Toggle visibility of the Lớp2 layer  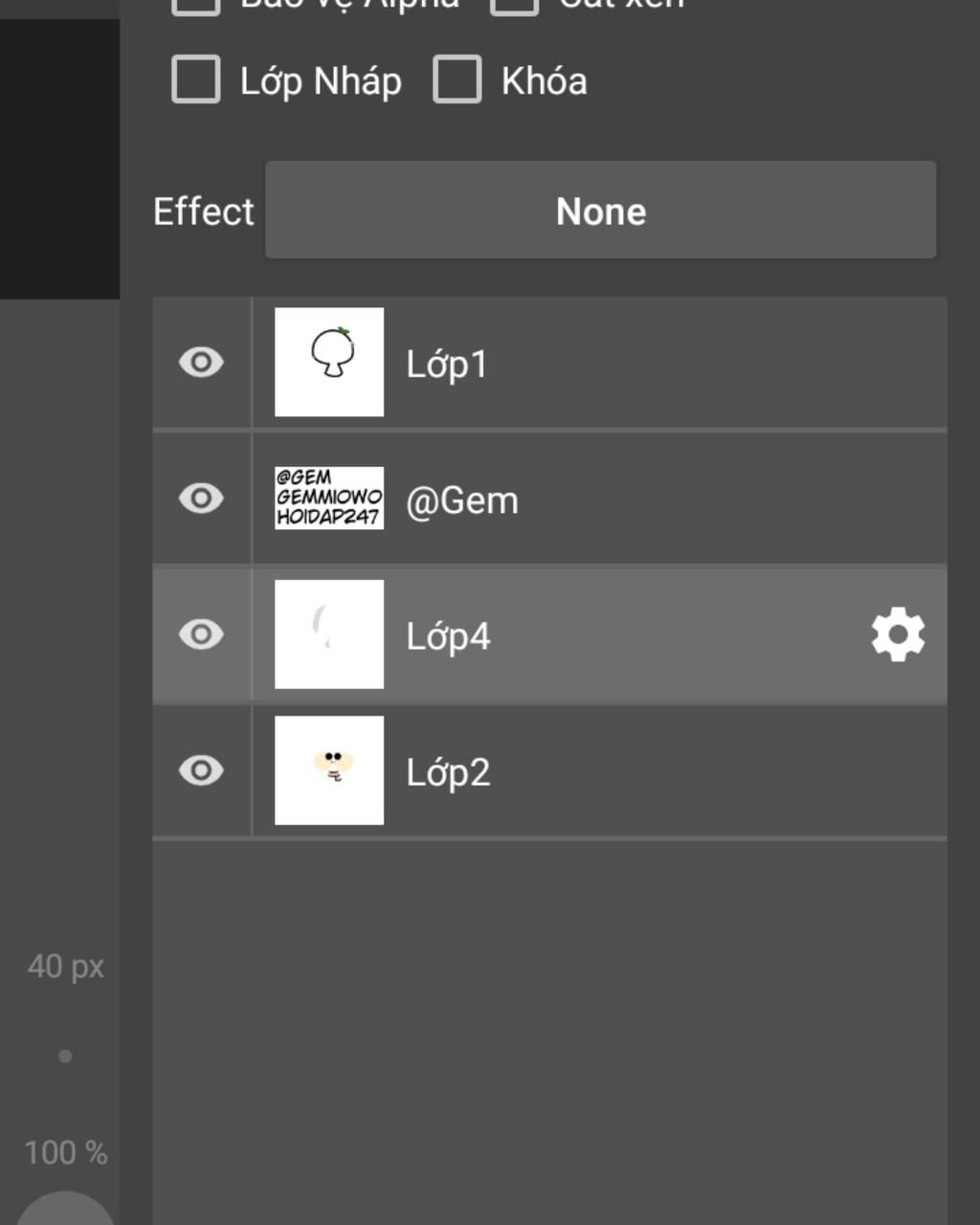[x=201, y=770]
